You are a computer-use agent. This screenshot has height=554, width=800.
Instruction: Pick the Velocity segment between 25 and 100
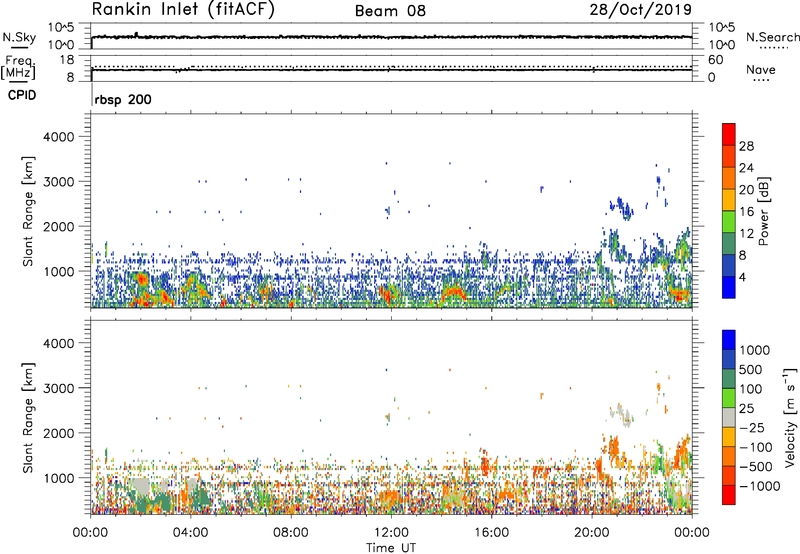[x=729, y=398]
